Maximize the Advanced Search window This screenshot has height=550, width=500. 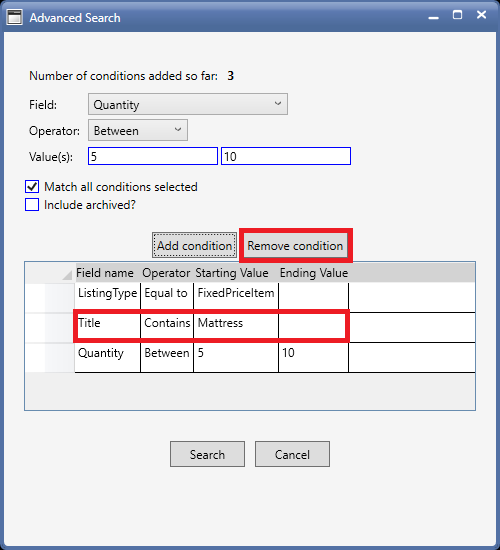[457, 15]
